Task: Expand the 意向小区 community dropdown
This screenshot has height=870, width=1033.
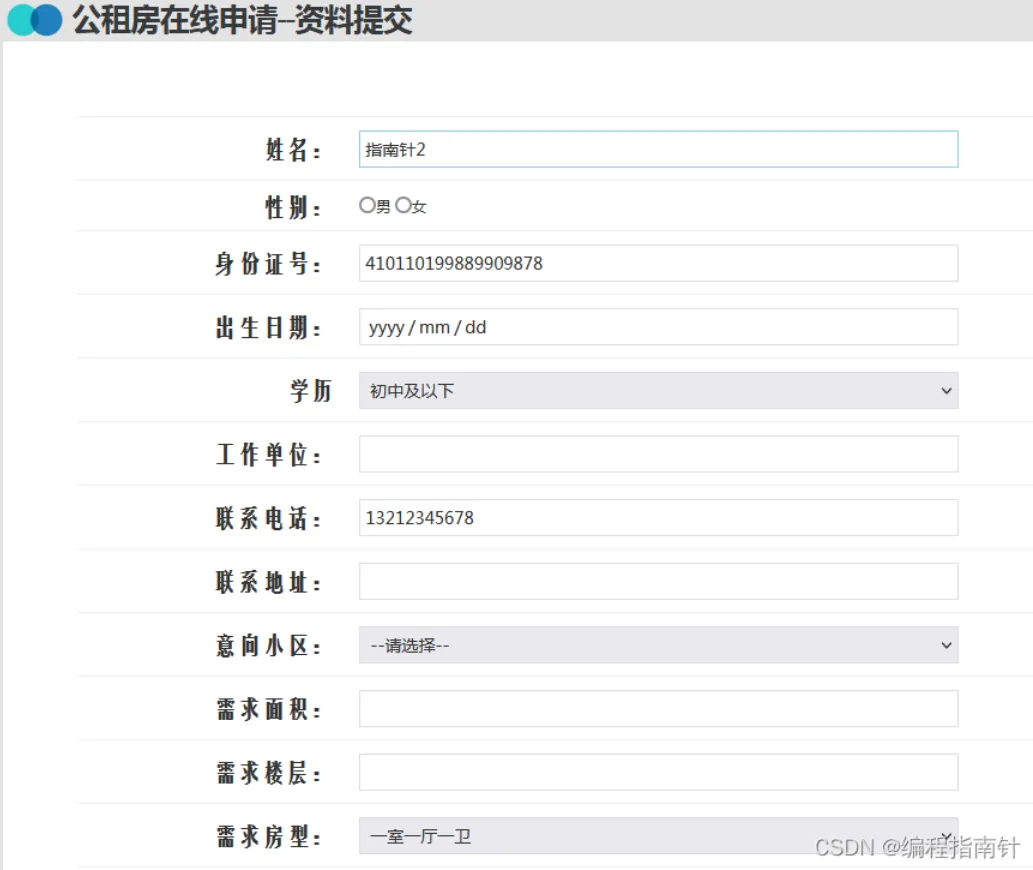Action: tap(658, 645)
